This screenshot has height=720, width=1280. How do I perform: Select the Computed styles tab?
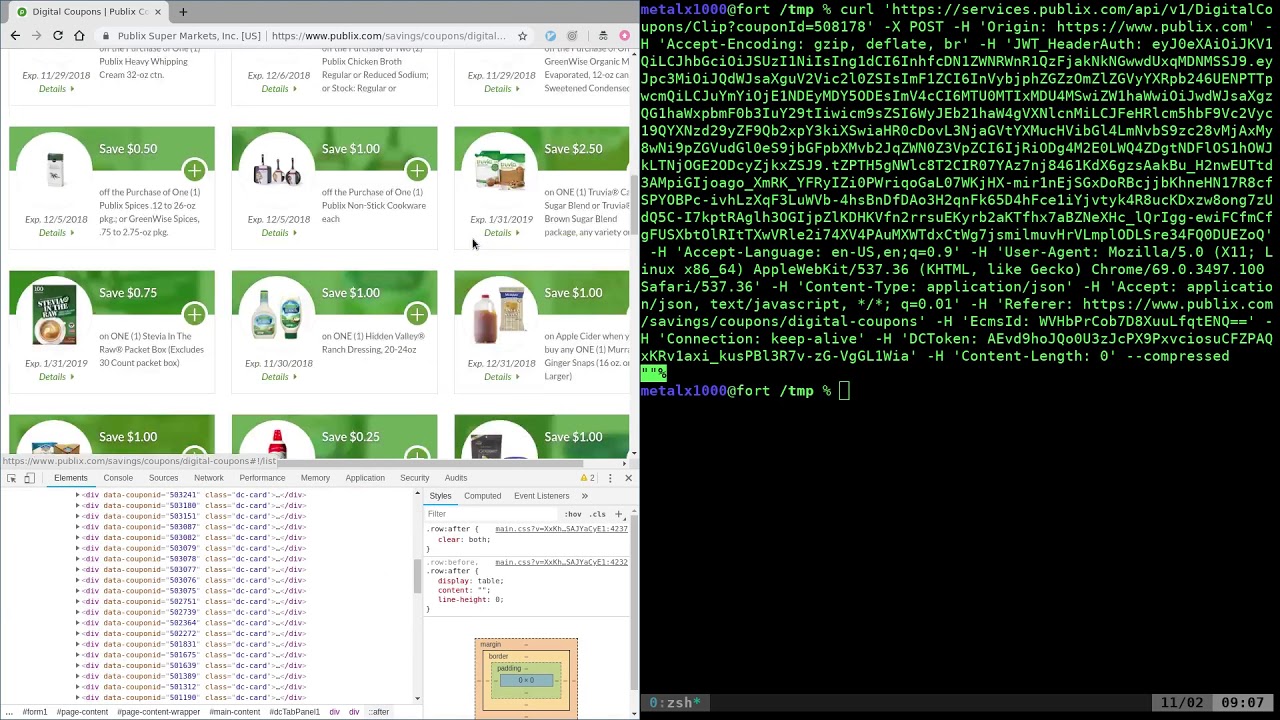pos(482,496)
